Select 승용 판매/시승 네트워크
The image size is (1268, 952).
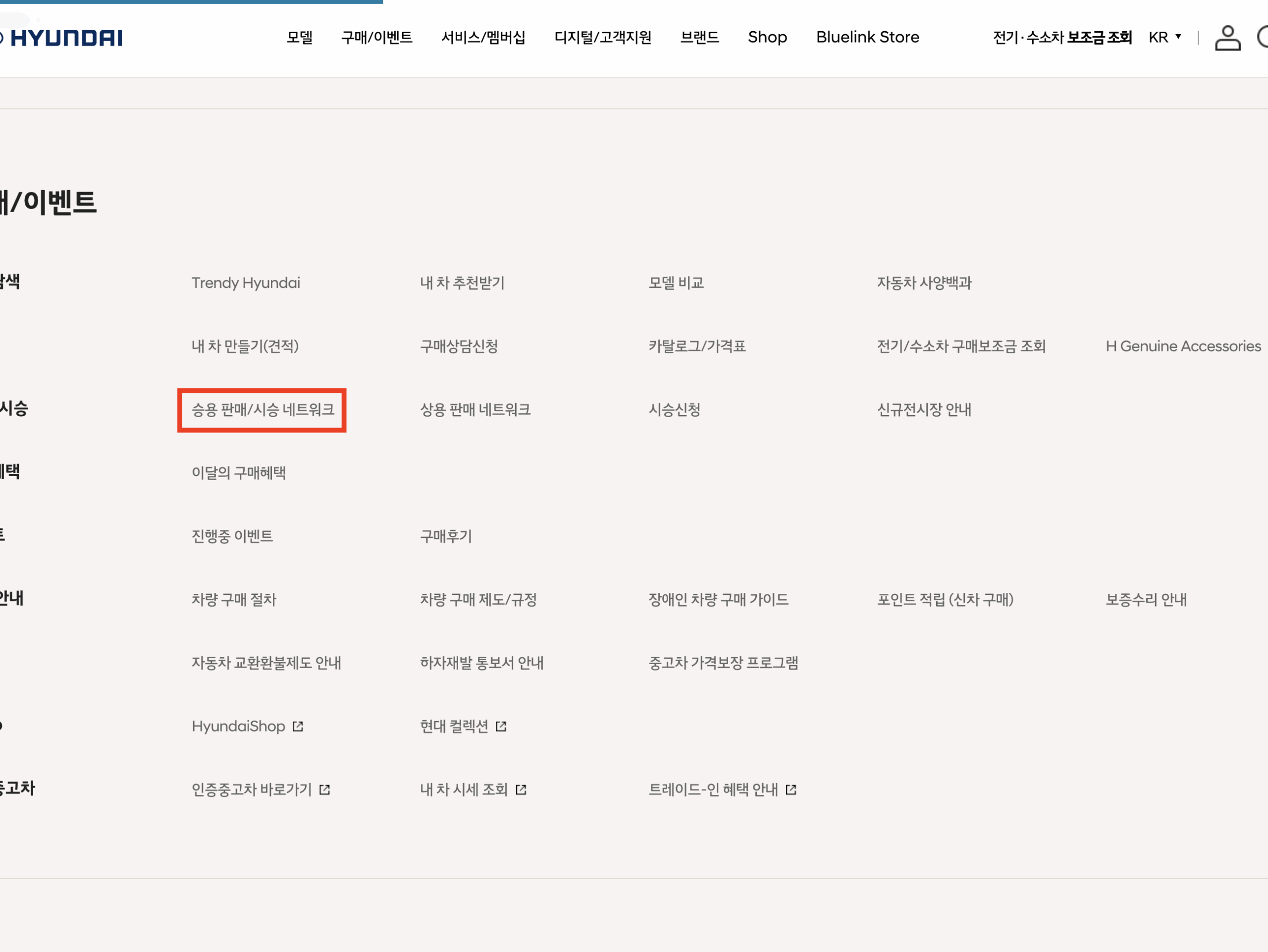point(262,410)
